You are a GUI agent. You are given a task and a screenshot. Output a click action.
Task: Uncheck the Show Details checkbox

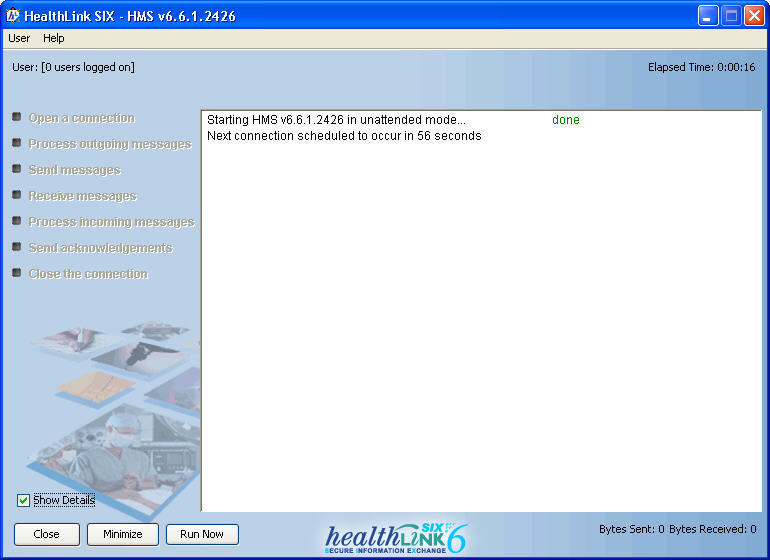pyautogui.click(x=23, y=501)
